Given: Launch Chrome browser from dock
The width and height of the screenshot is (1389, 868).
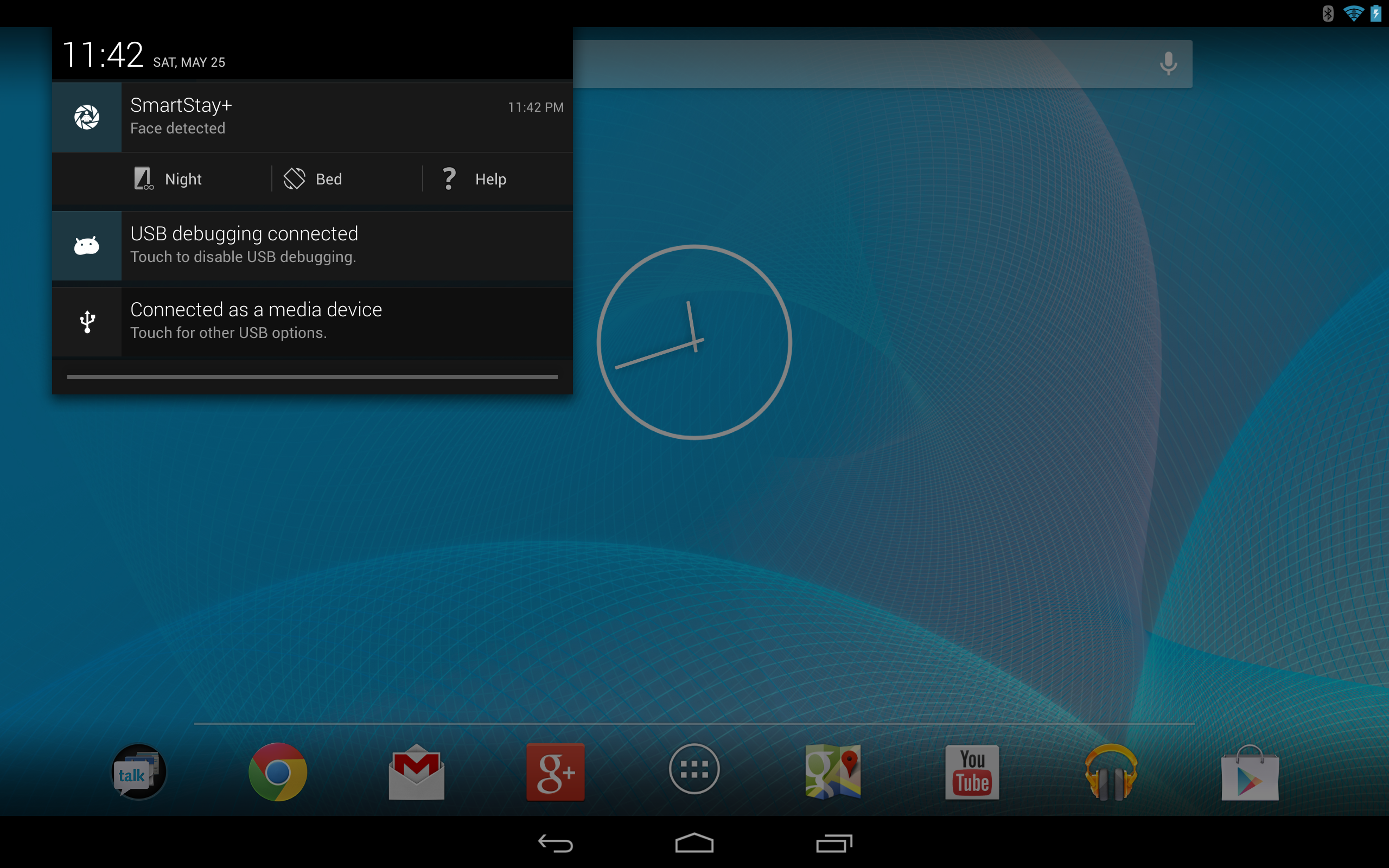Looking at the screenshot, I should pyautogui.click(x=278, y=771).
